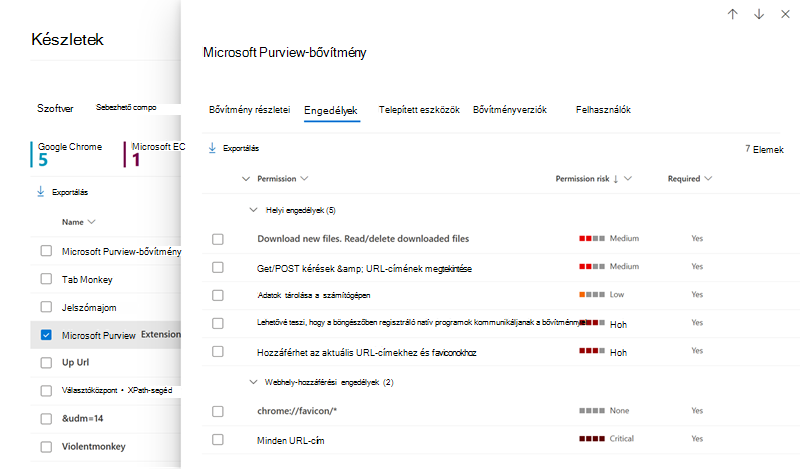The image size is (800, 470).
Task: Click the 7 Elemek count text
Action: pyautogui.click(x=764, y=149)
